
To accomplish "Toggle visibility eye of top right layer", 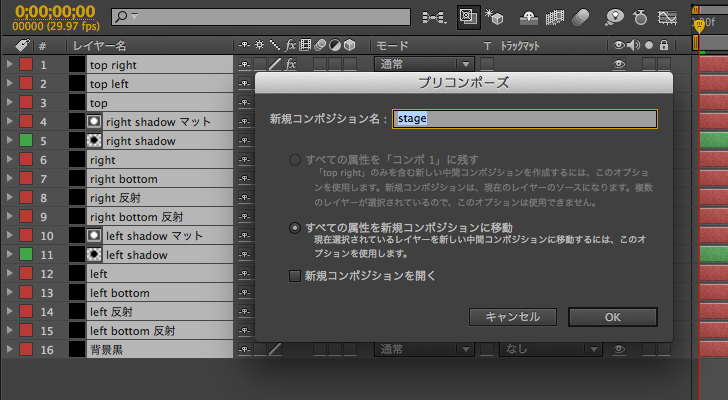I will (x=619, y=65).
